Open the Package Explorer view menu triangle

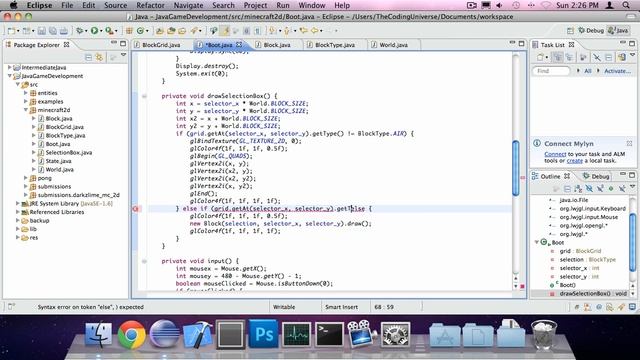coord(124,55)
